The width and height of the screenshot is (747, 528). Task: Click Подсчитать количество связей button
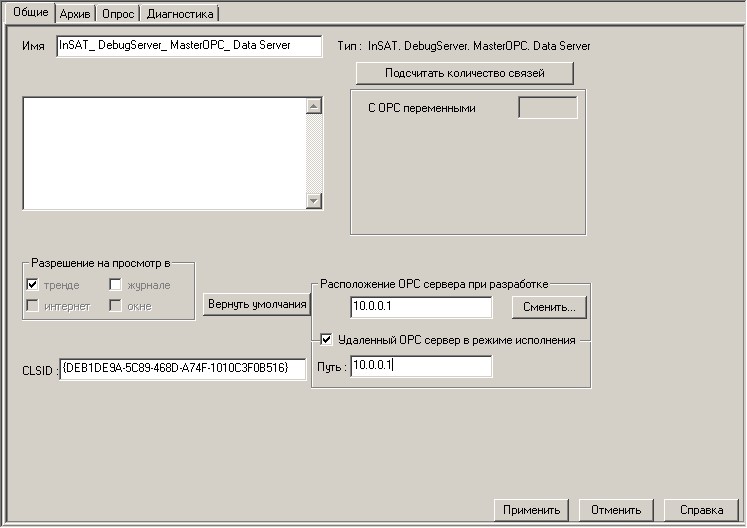point(464,73)
